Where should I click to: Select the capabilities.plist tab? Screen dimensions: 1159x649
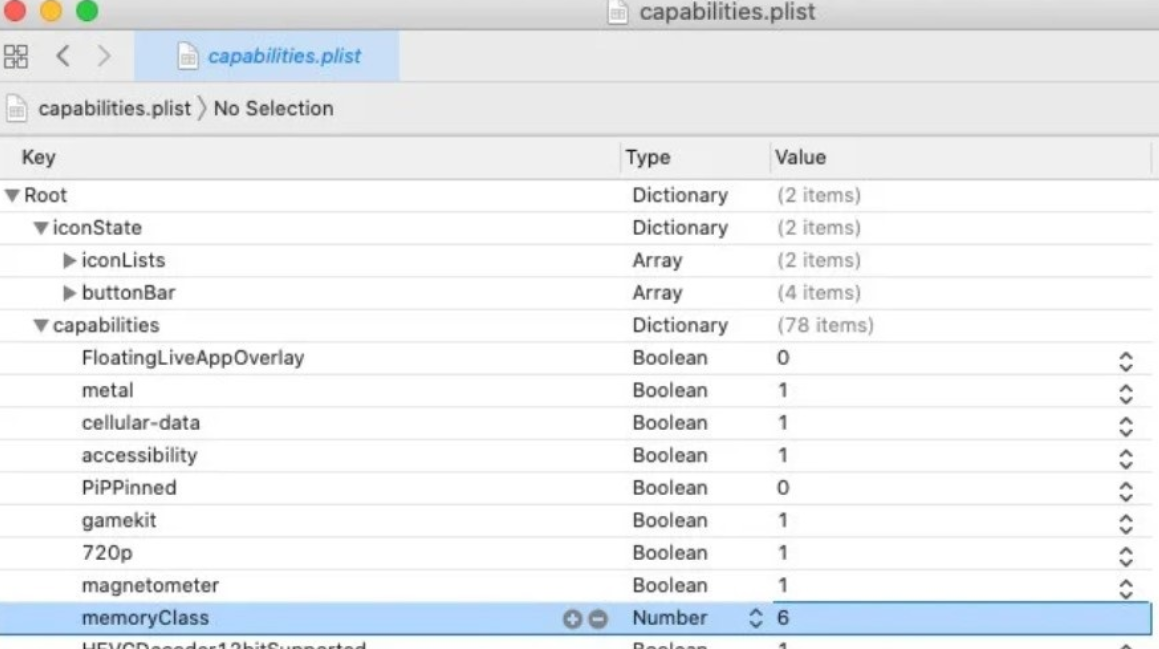point(268,57)
